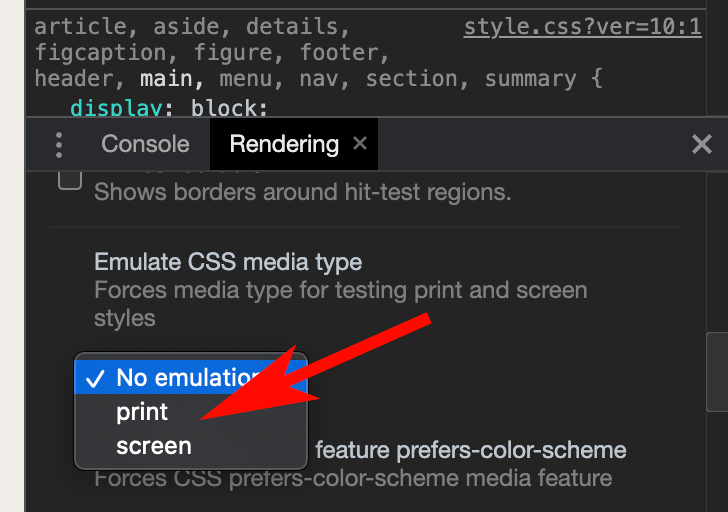Click the highlighted 'main' selector text
Screen dimensions: 728x512
coord(166,78)
